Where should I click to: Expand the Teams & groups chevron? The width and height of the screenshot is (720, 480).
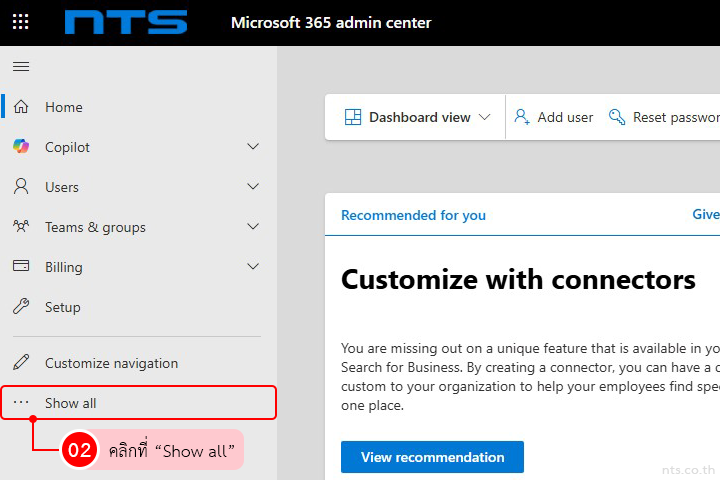(x=253, y=227)
